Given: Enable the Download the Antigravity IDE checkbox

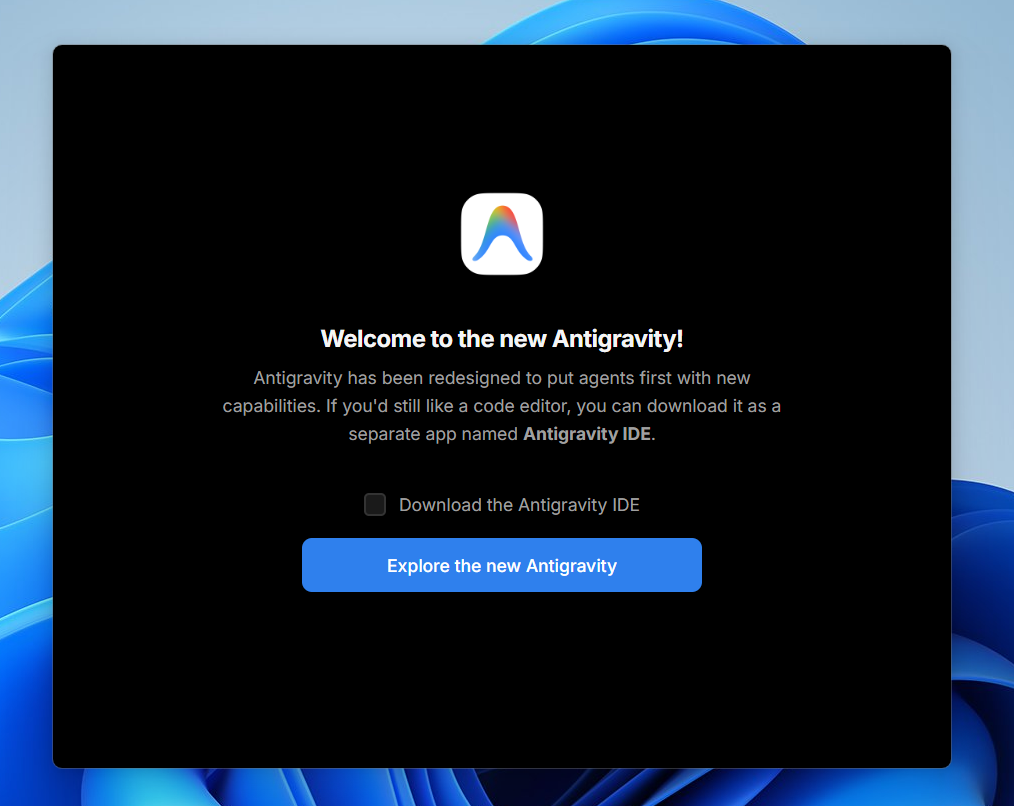Looking at the screenshot, I should [375, 505].
